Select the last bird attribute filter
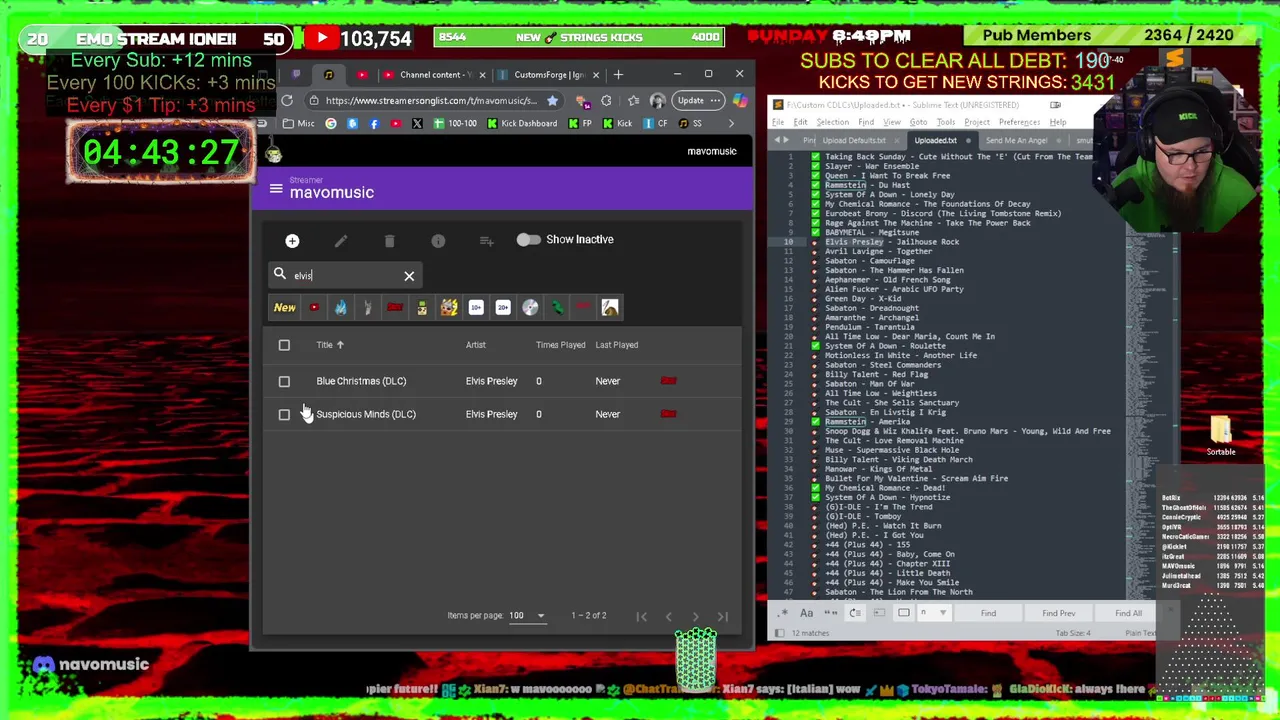 pos(610,307)
